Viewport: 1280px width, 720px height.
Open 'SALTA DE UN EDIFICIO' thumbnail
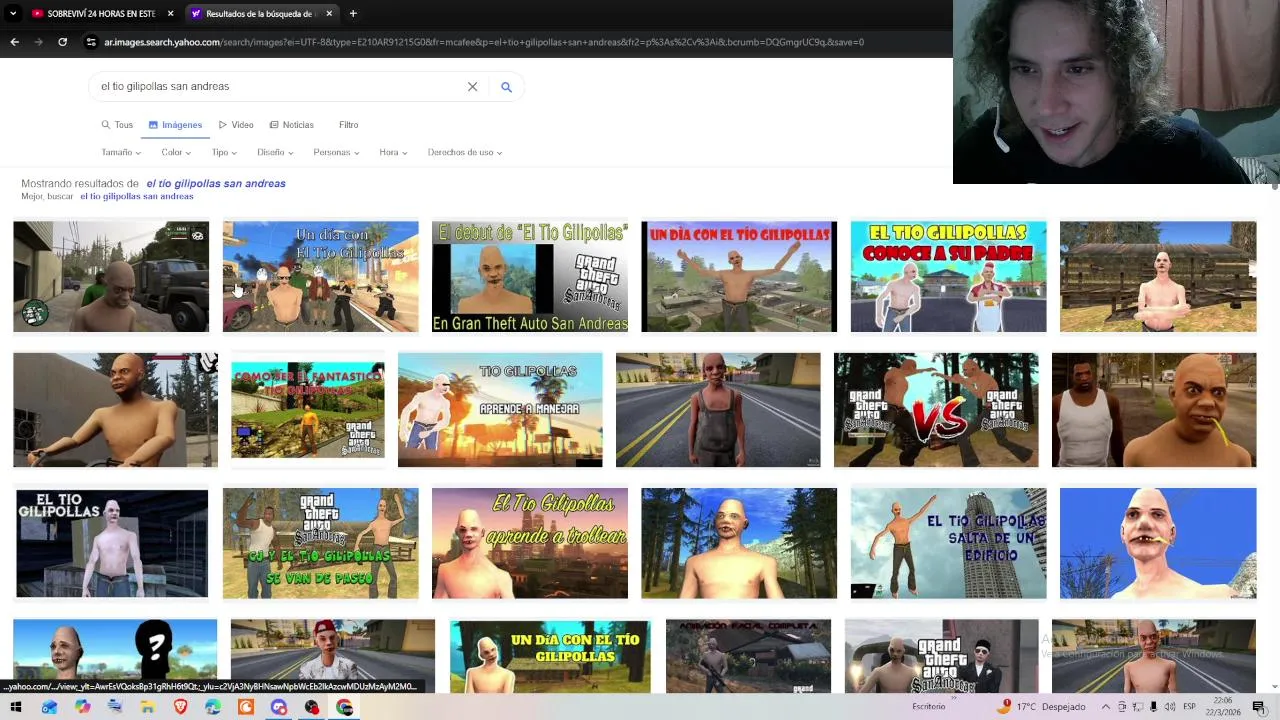click(x=948, y=543)
